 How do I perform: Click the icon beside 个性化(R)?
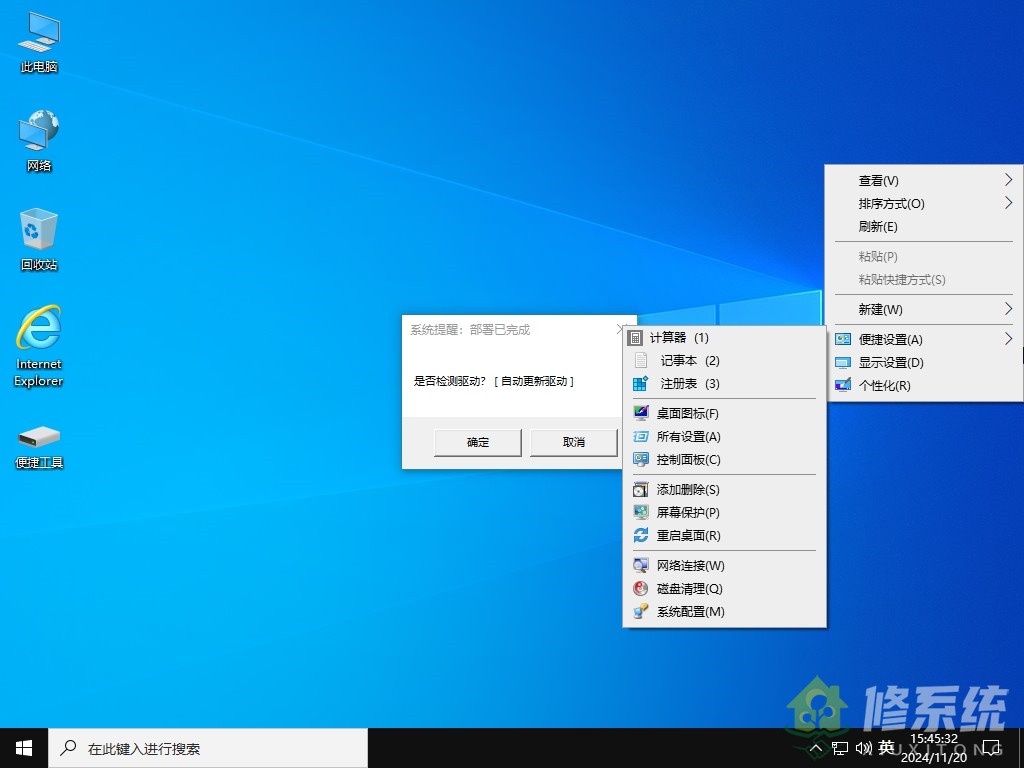coord(843,385)
